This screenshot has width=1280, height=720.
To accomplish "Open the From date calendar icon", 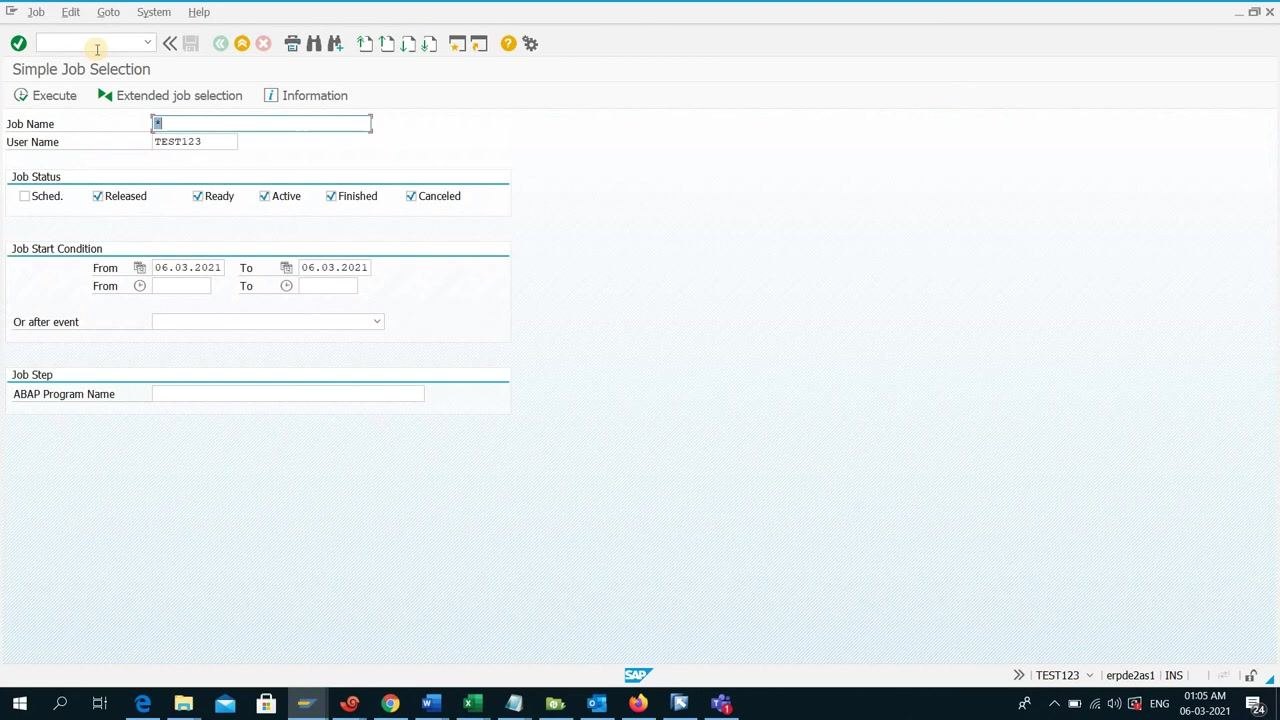I will pos(140,267).
